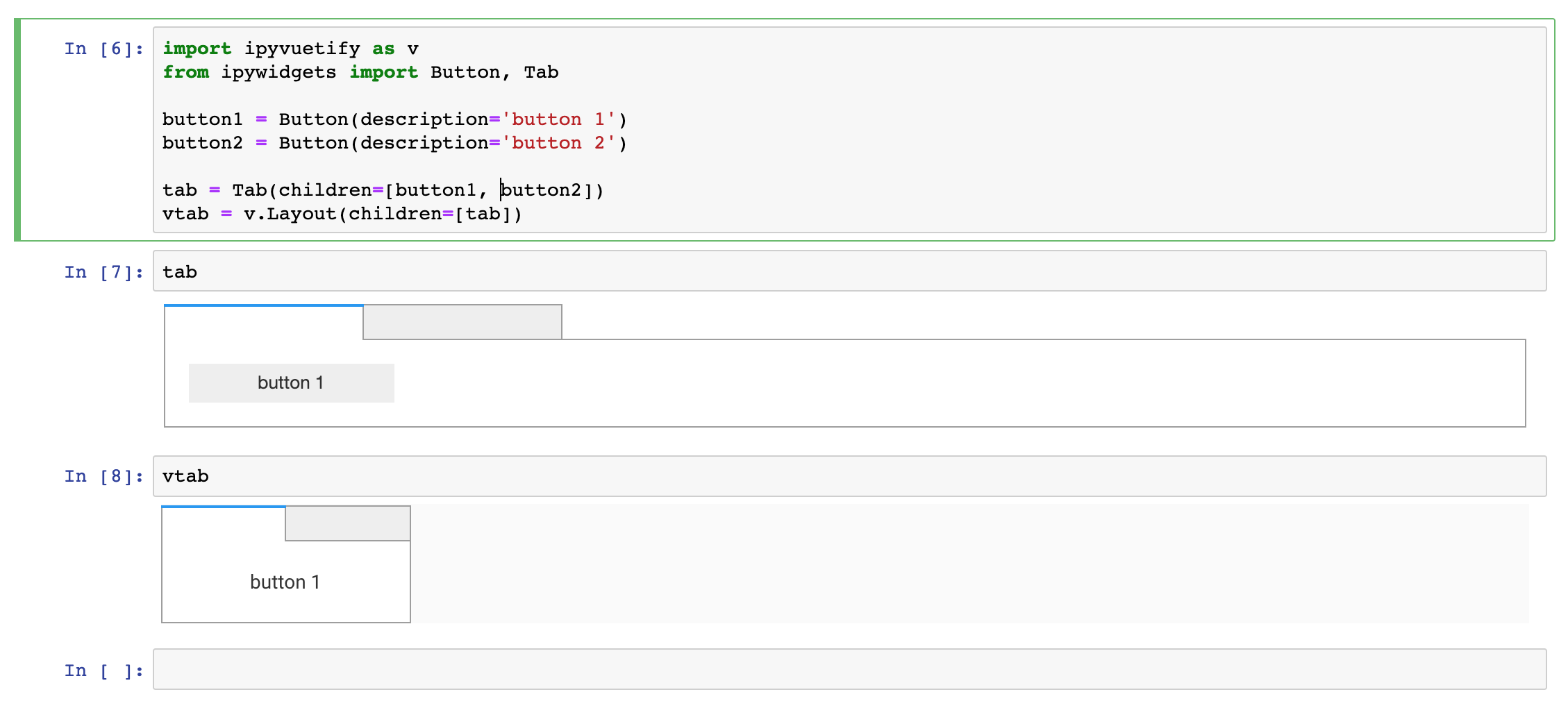Select the second tab in the vtab output

click(x=347, y=523)
